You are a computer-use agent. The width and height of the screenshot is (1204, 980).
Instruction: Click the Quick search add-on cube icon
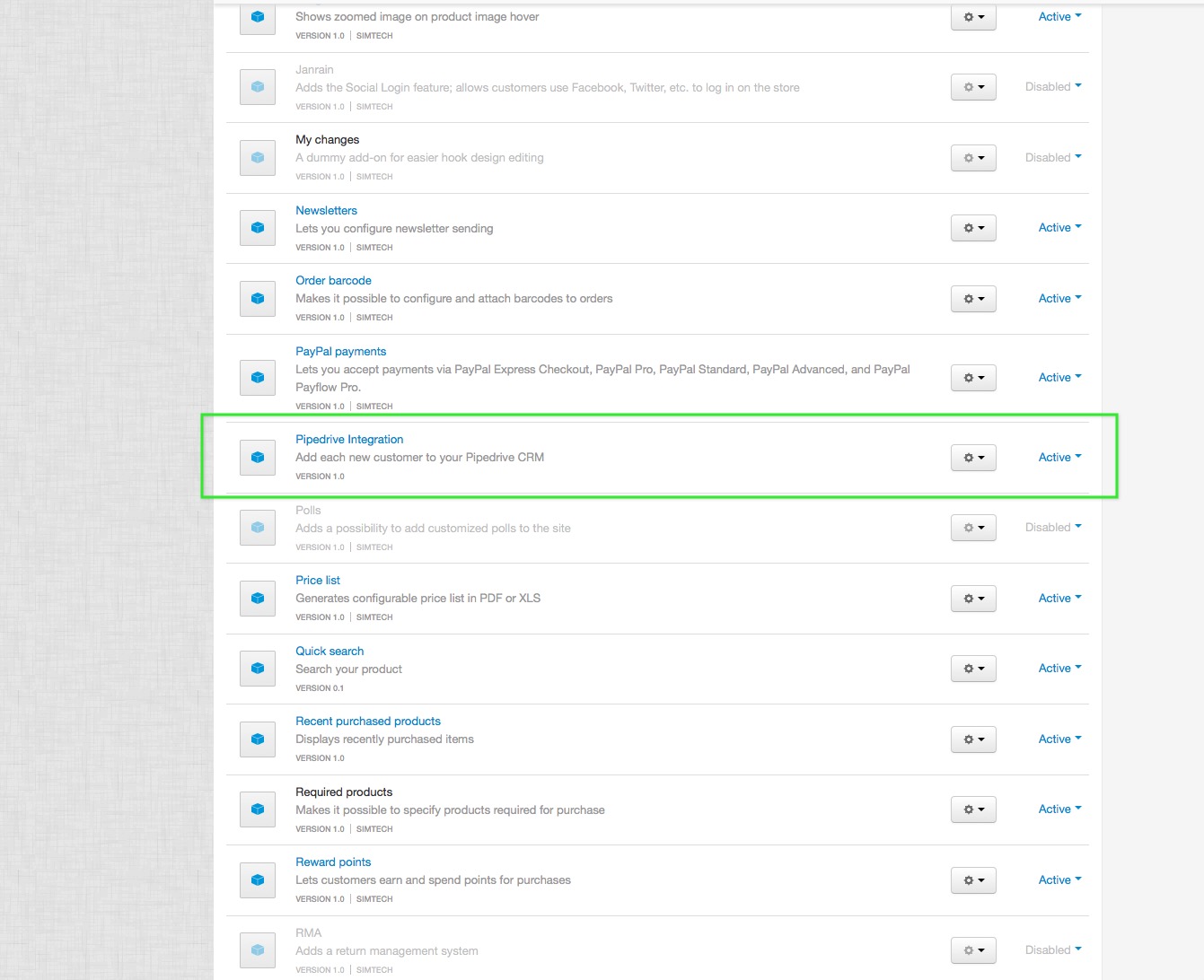[x=258, y=669]
